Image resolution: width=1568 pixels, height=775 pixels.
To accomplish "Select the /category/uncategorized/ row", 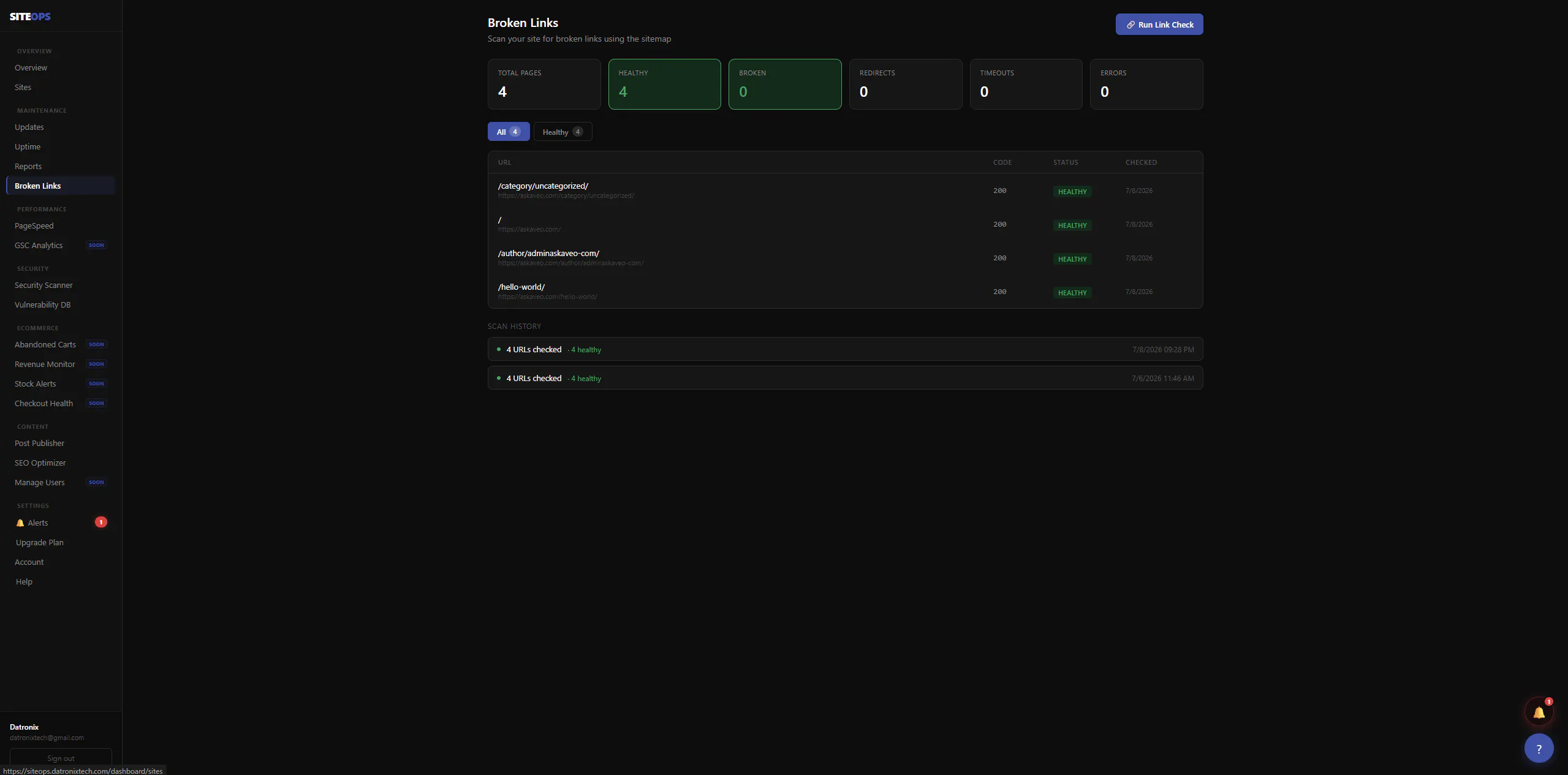I will pos(845,191).
